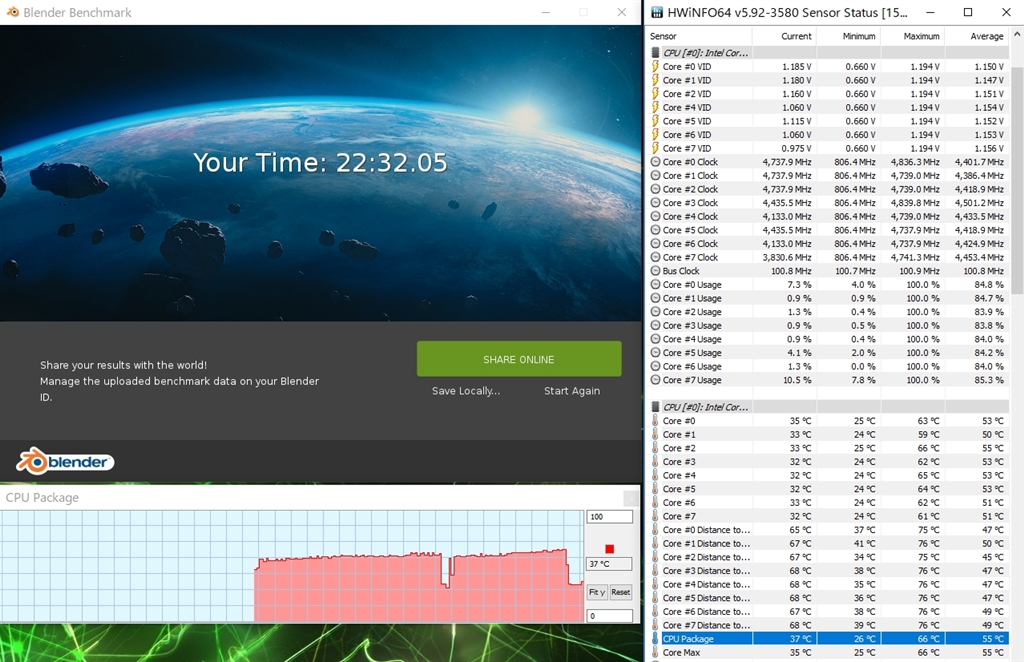1024x662 pixels.
Task: Click the Blender logo
Action: tap(65, 461)
